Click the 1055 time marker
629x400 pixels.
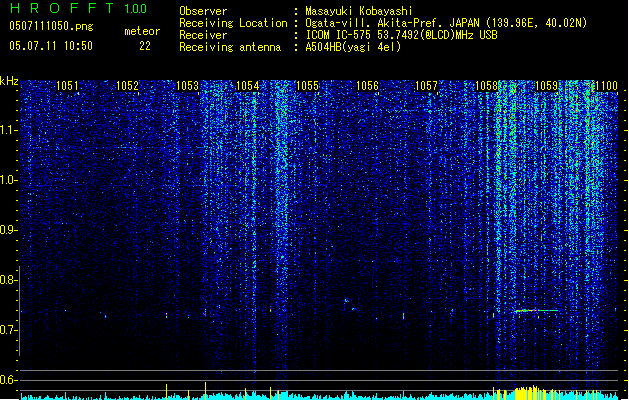pos(307,86)
